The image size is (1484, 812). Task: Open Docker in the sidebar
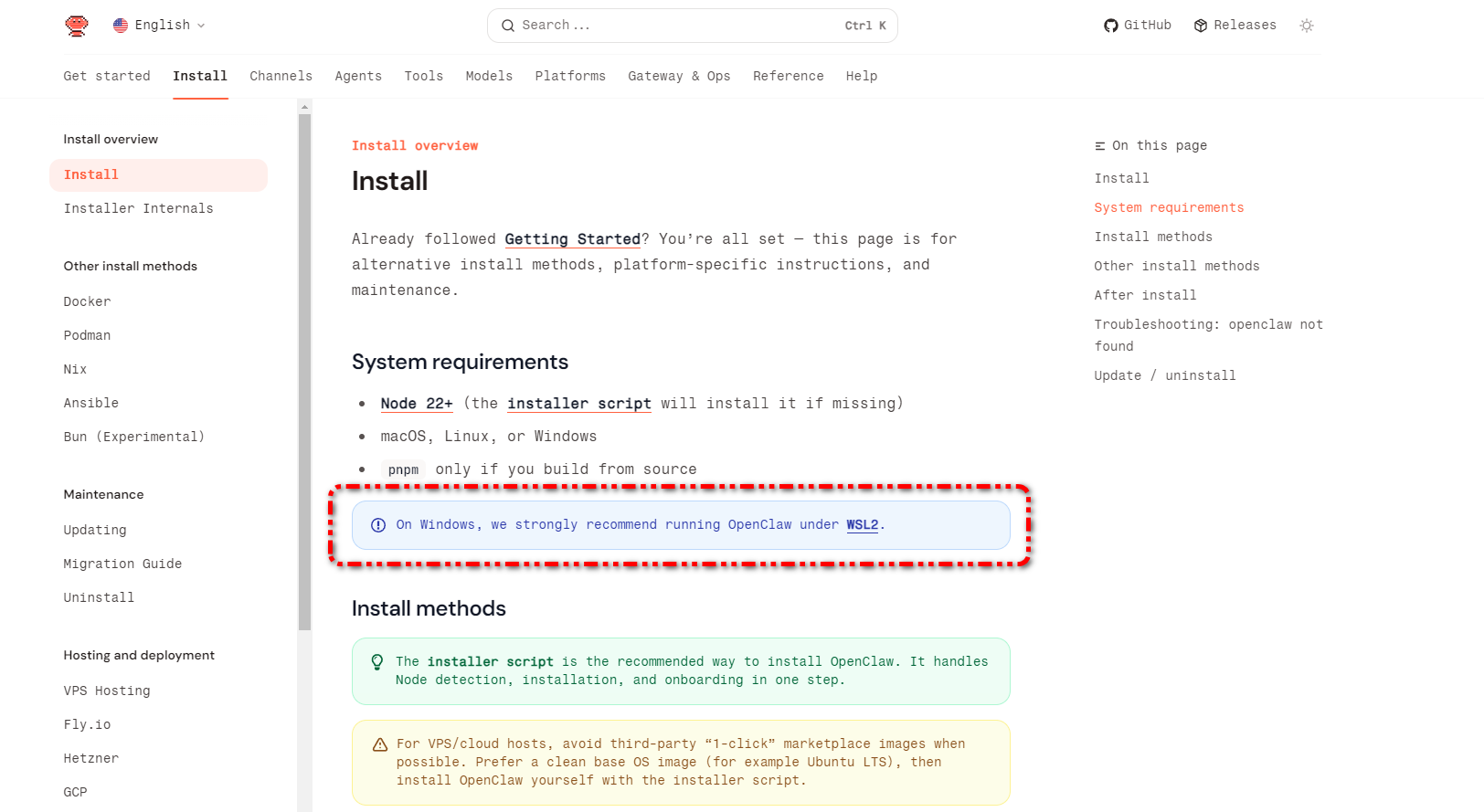pyautogui.click(x=87, y=301)
